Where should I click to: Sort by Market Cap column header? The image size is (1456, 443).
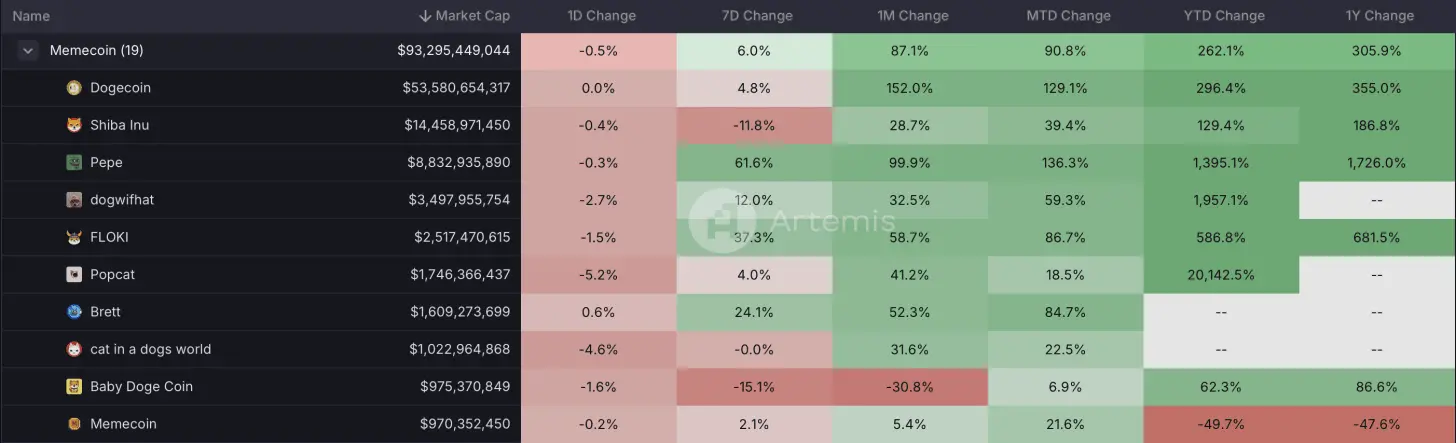[x=472, y=16]
